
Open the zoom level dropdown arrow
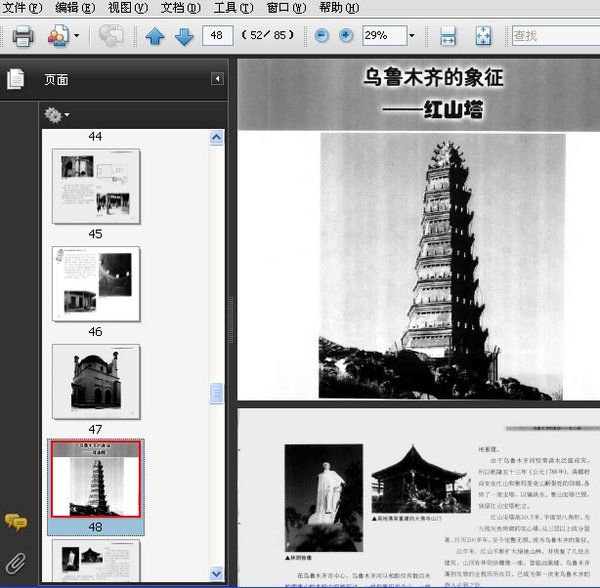pyautogui.click(x=412, y=36)
